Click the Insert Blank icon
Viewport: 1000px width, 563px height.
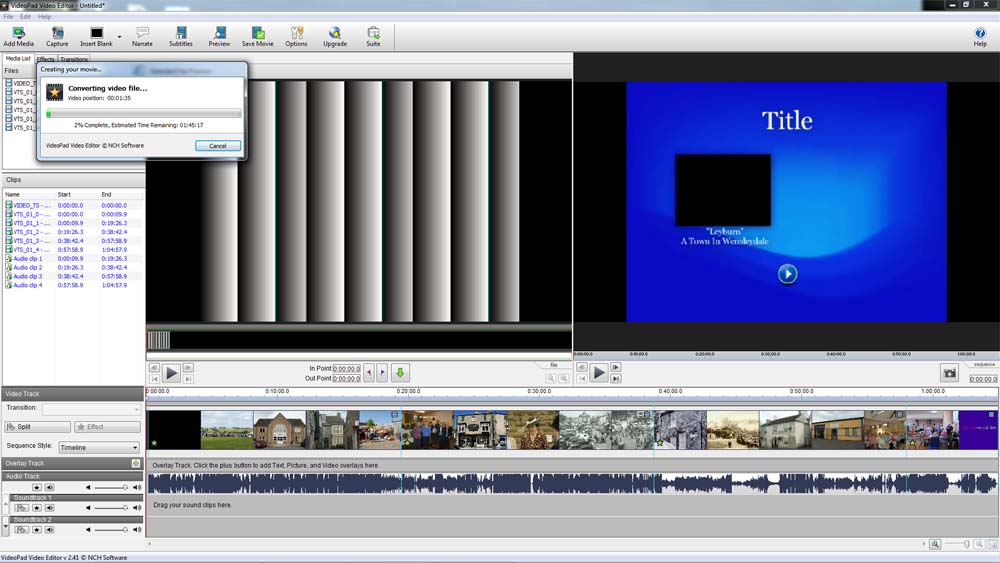pyautogui.click(x=96, y=36)
